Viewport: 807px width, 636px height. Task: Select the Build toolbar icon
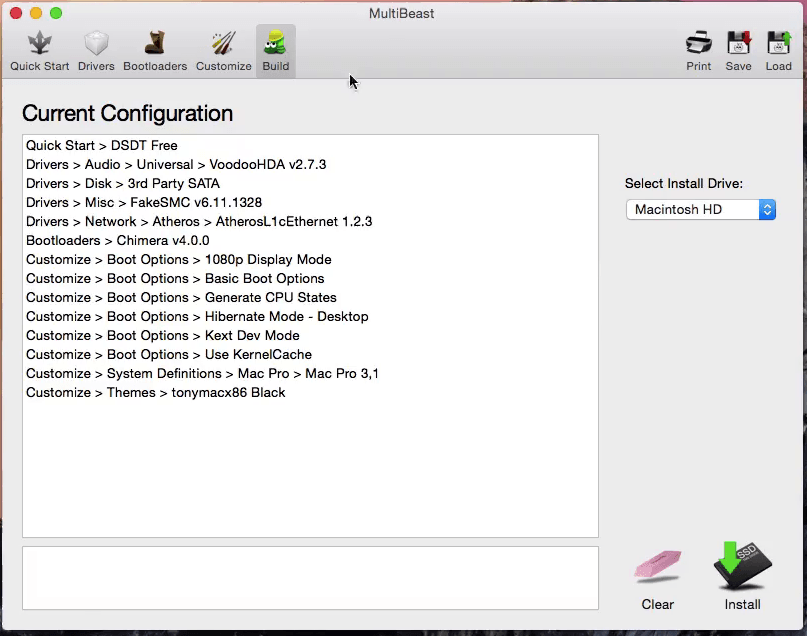[x=276, y=51]
